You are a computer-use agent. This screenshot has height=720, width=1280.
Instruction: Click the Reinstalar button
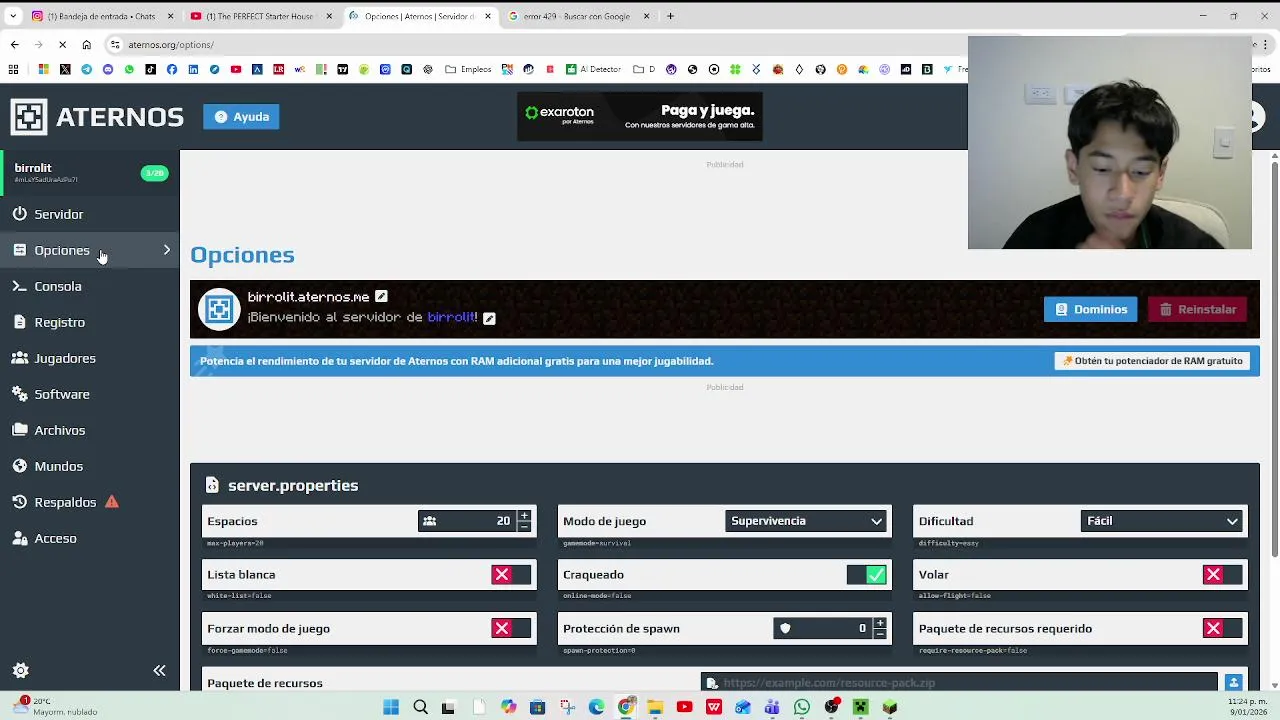(x=1198, y=310)
